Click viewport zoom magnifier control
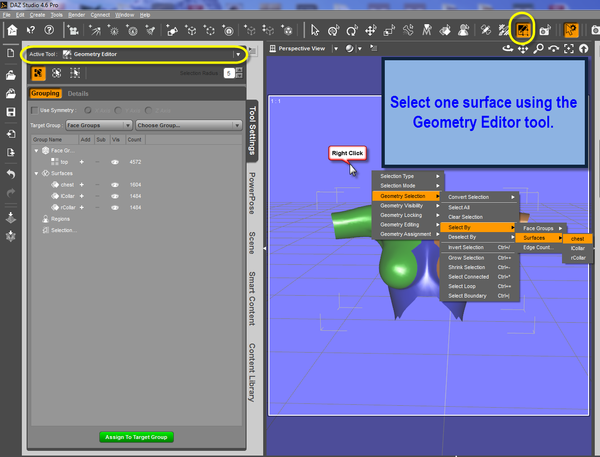The width and height of the screenshot is (600, 457). tap(538, 49)
